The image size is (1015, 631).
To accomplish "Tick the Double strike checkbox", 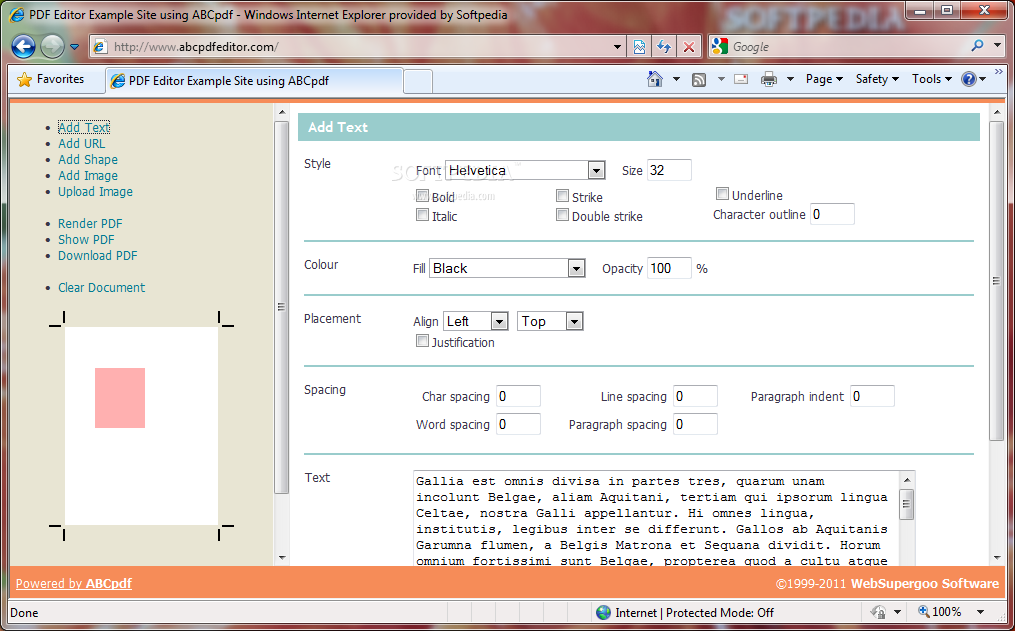I will pos(563,214).
